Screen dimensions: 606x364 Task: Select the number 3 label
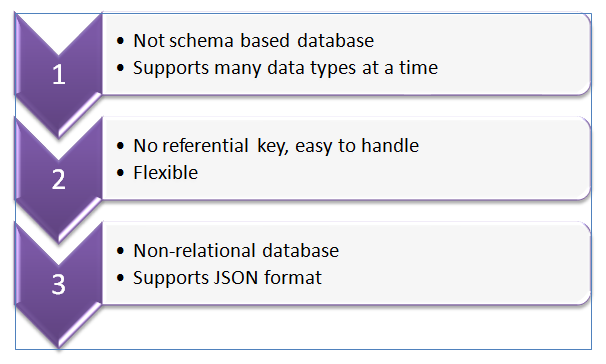pyautogui.click(x=59, y=285)
